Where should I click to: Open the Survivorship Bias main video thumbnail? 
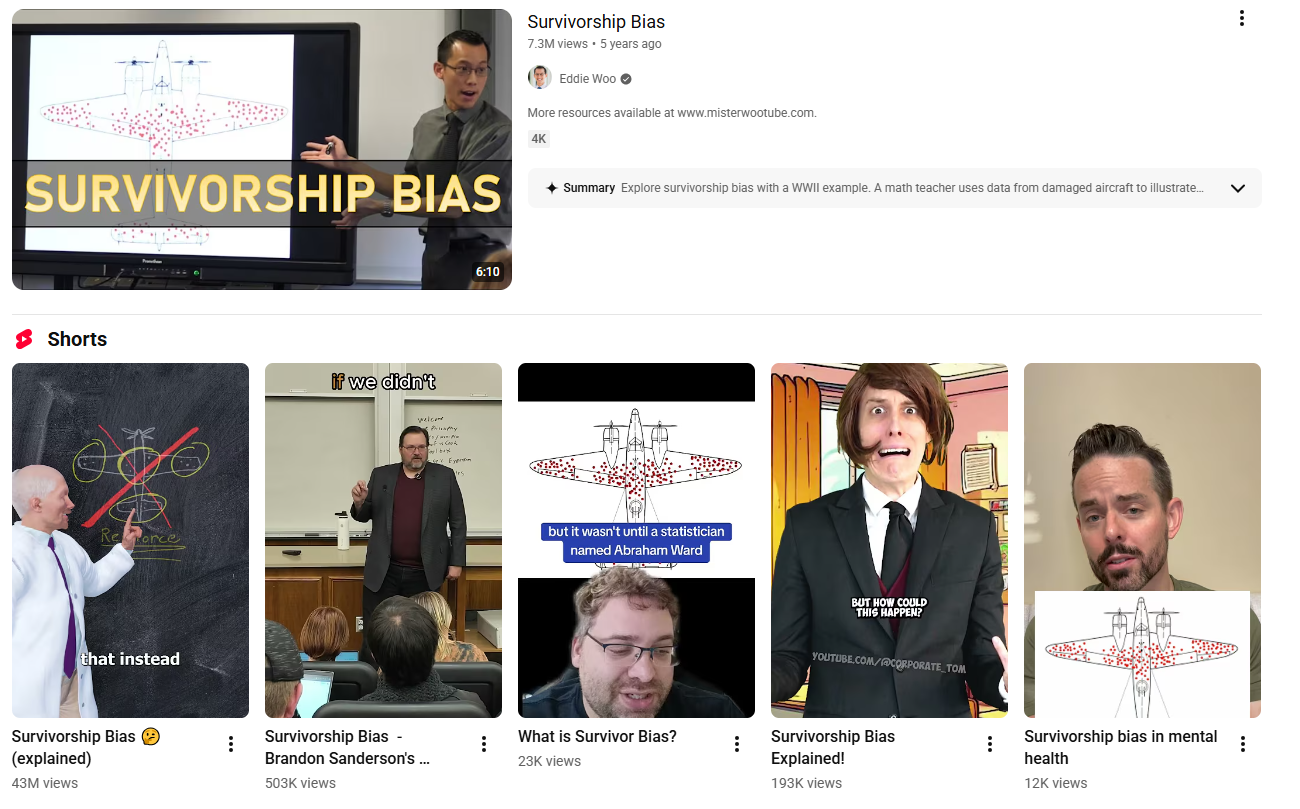click(262, 150)
